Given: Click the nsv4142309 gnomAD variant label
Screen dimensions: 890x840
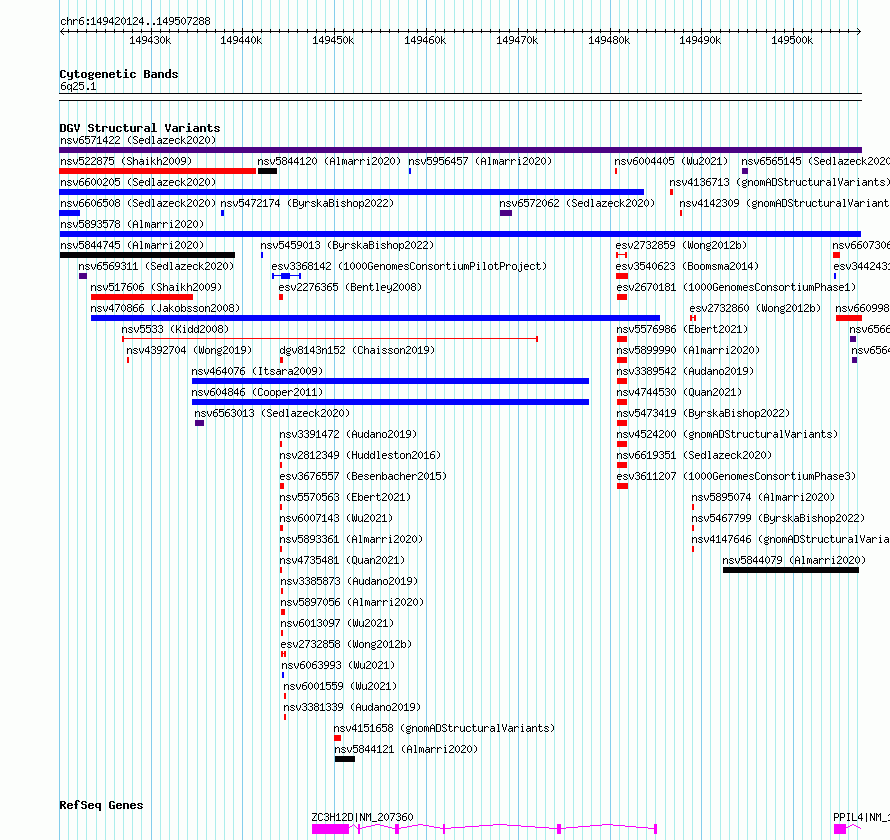Looking at the screenshot, I should 784,203.
